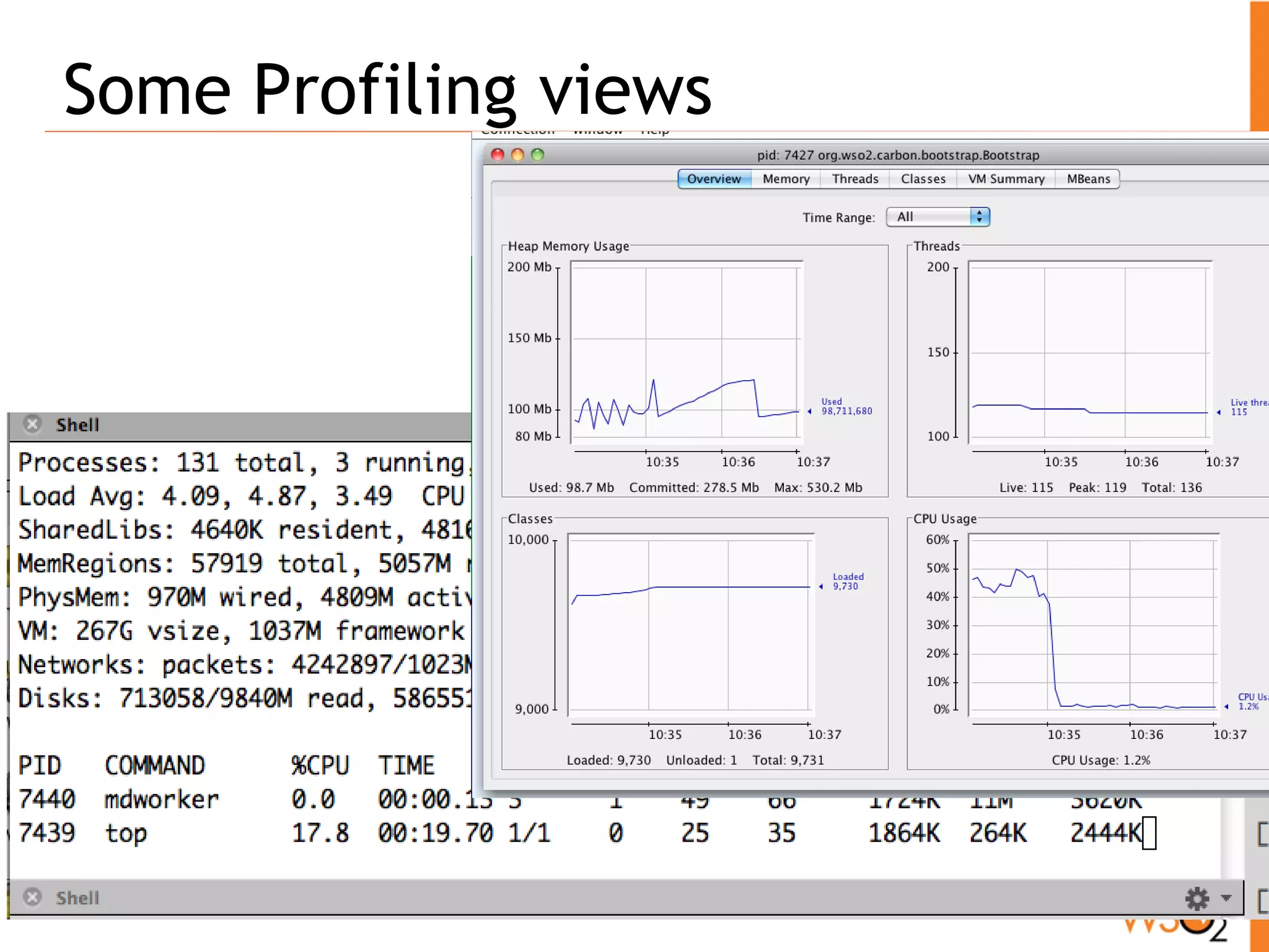Click the Live threads 115 legend
The height and width of the screenshot is (952, 1269).
pyautogui.click(x=1249, y=407)
